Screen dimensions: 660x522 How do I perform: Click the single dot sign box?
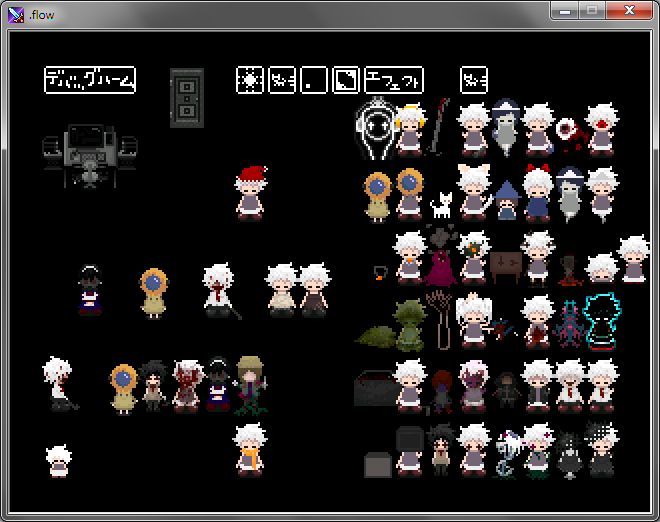tap(314, 80)
